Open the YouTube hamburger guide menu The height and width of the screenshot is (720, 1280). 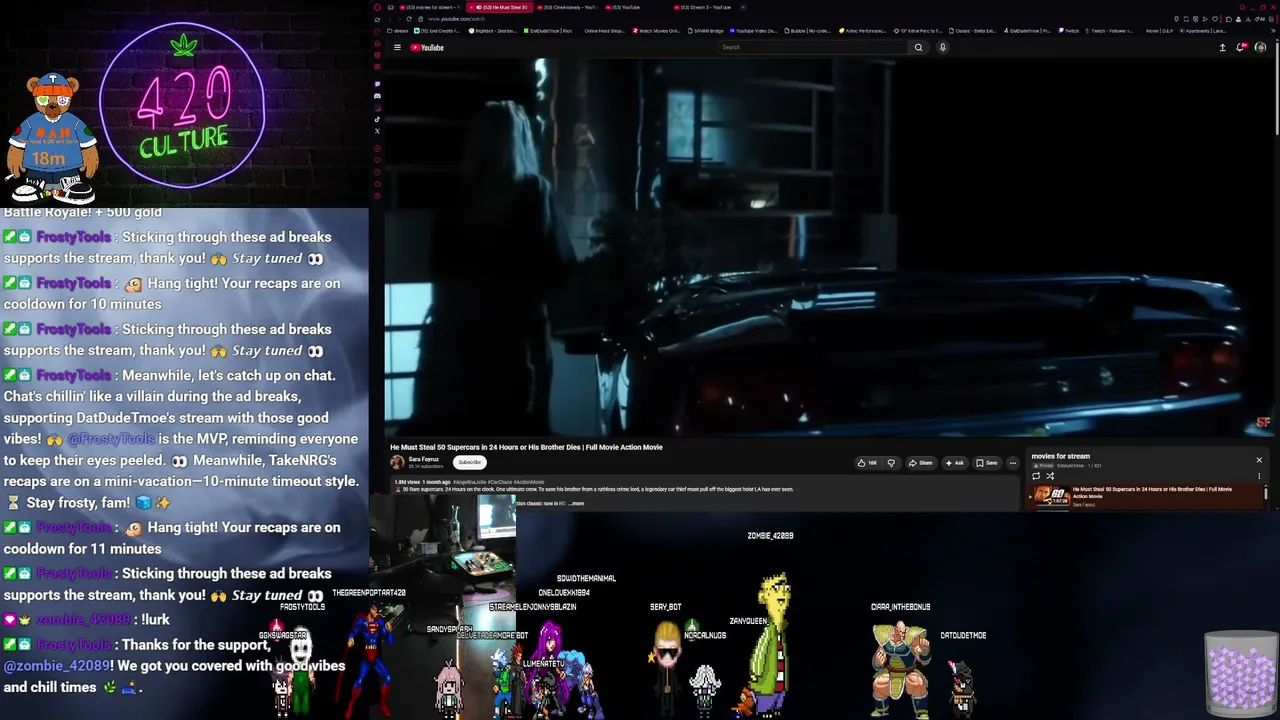pyautogui.click(x=397, y=47)
